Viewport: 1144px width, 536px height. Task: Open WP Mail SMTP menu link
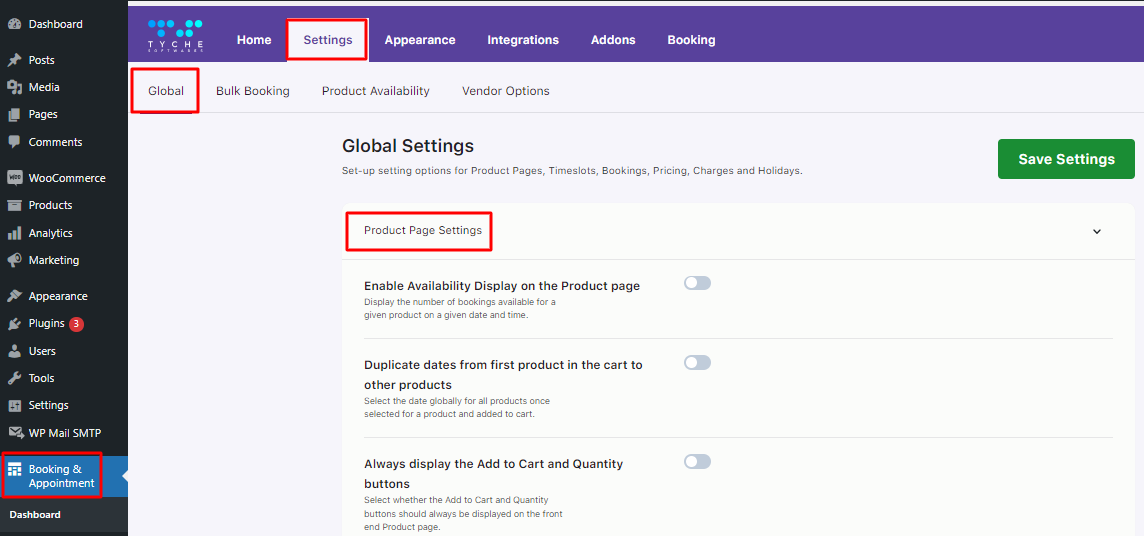63,433
